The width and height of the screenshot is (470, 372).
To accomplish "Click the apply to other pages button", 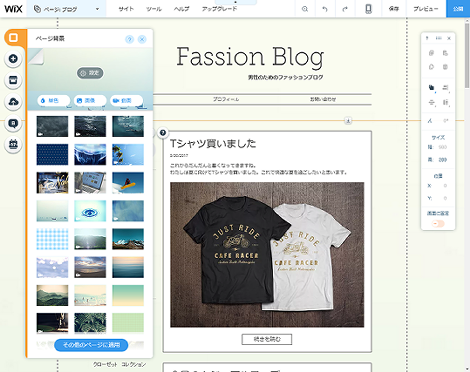I will coord(91,345).
